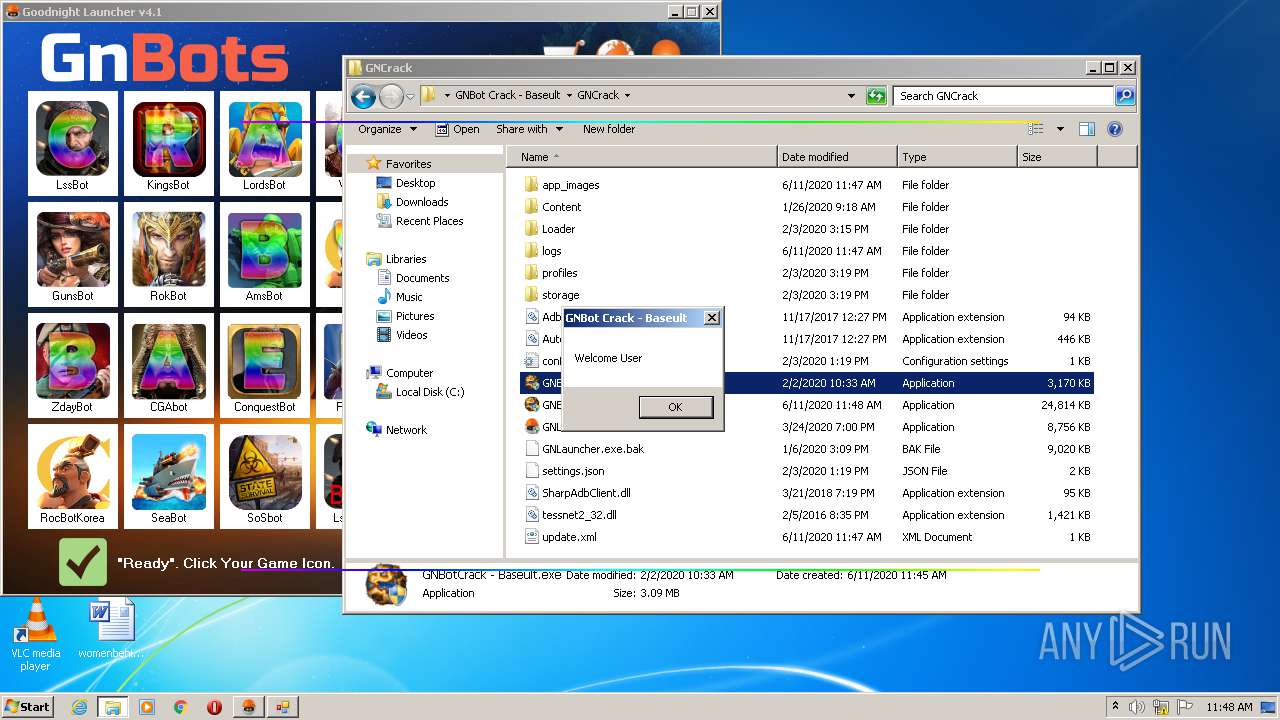Image resolution: width=1280 pixels, height=720 pixels.
Task: Open Music library
Action: [x=400, y=297]
